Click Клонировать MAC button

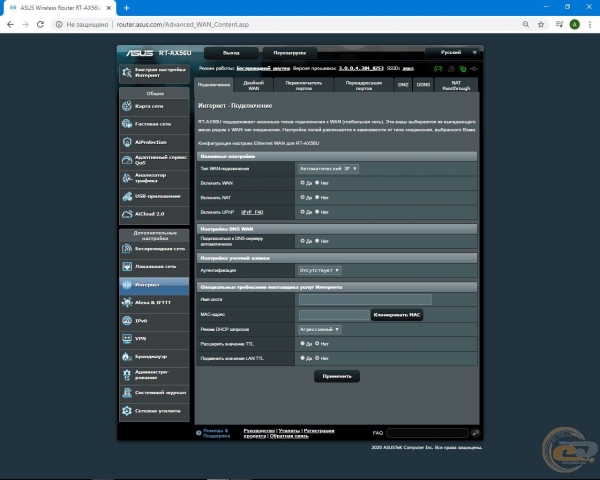point(397,315)
